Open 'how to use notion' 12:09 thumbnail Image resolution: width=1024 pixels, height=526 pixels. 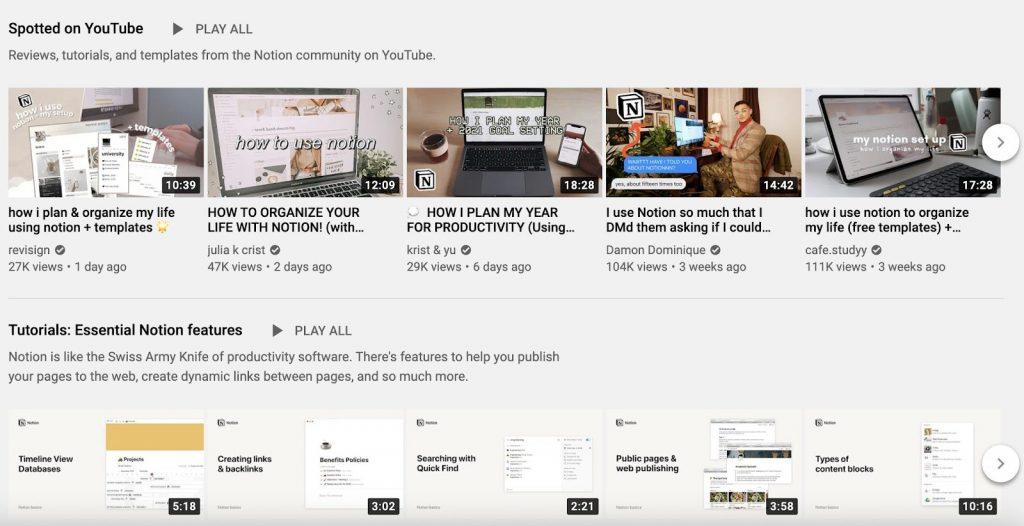304,142
